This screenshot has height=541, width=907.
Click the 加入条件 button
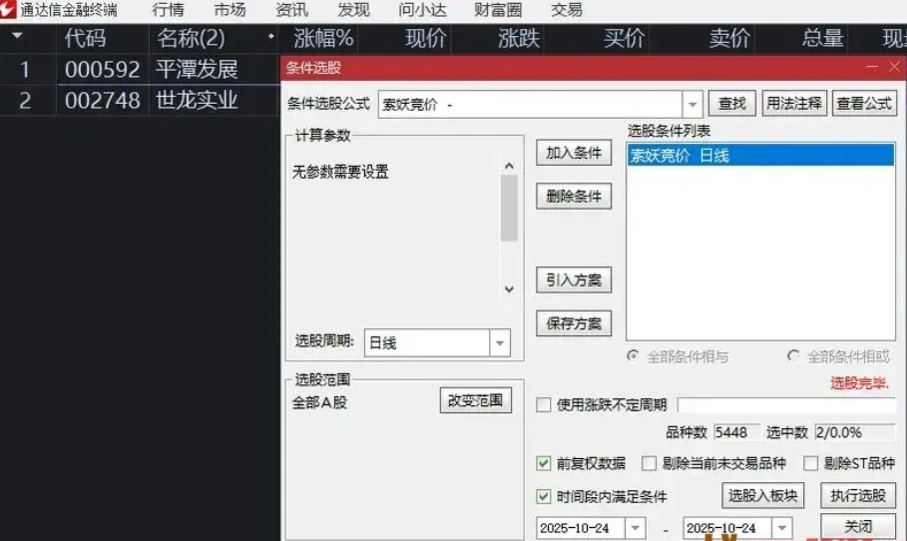[574, 153]
